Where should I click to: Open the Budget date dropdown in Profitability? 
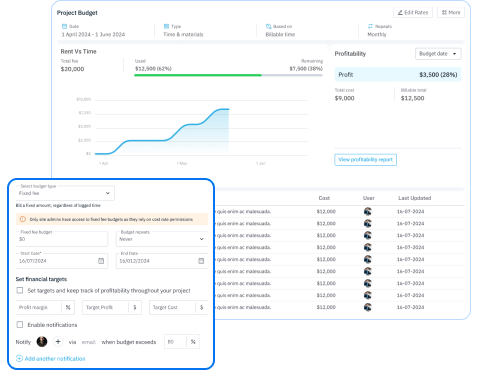[438, 54]
